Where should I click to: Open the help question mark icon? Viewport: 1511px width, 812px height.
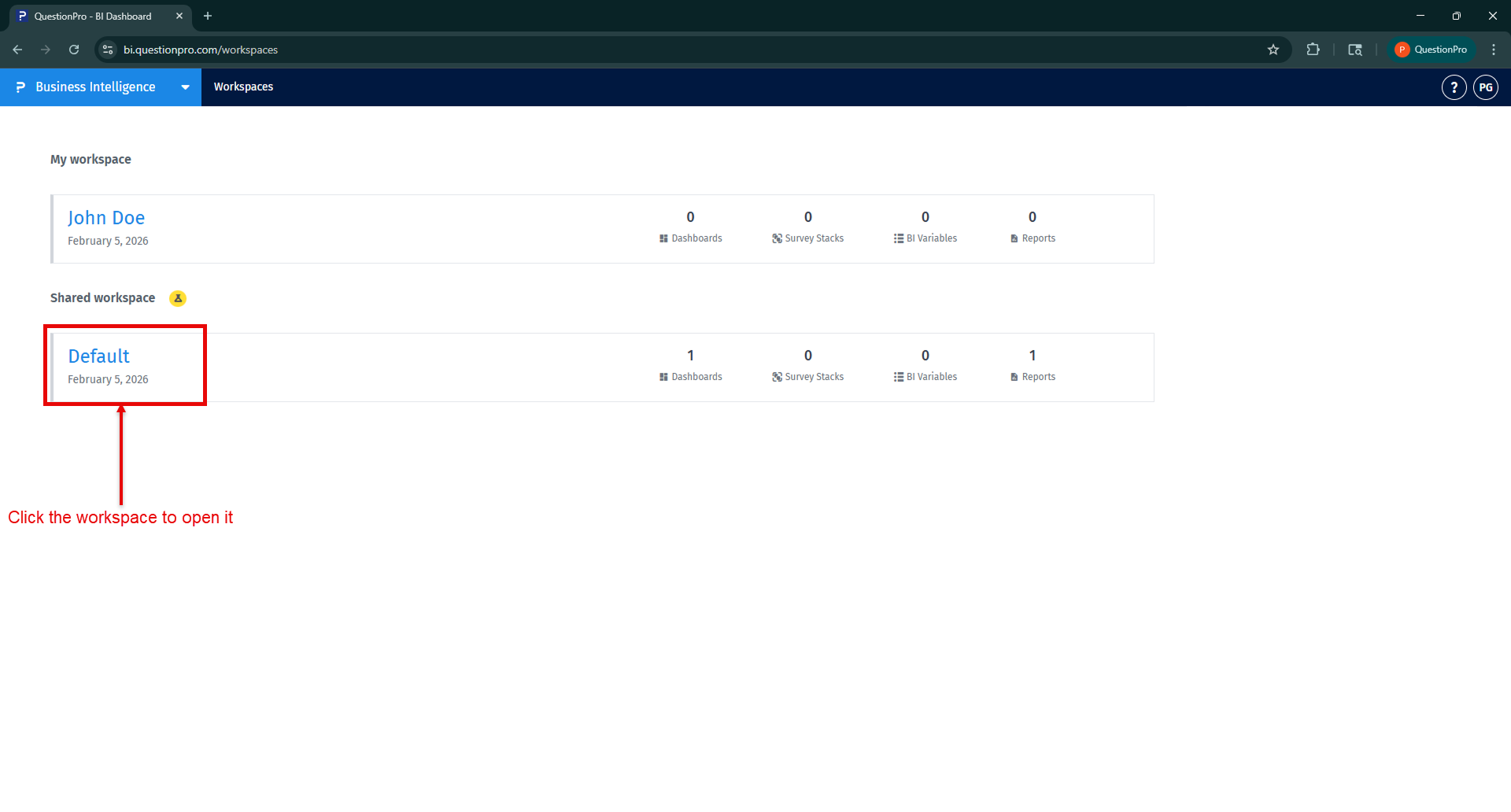[1454, 87]
